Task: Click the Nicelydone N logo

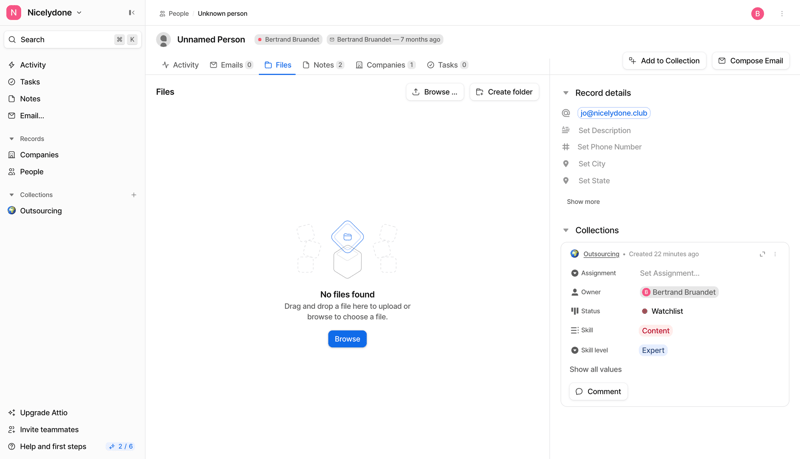Action: pos(14,13)
